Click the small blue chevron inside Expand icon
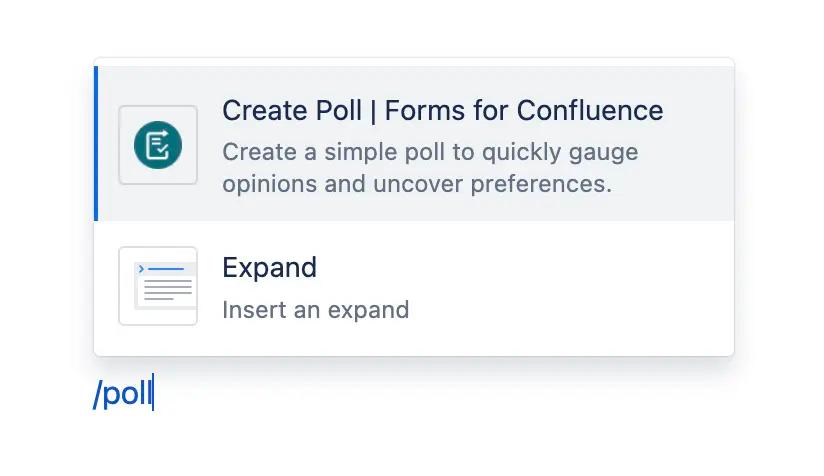The height and width of the screenshot is (476, 824). coord(141,269)
